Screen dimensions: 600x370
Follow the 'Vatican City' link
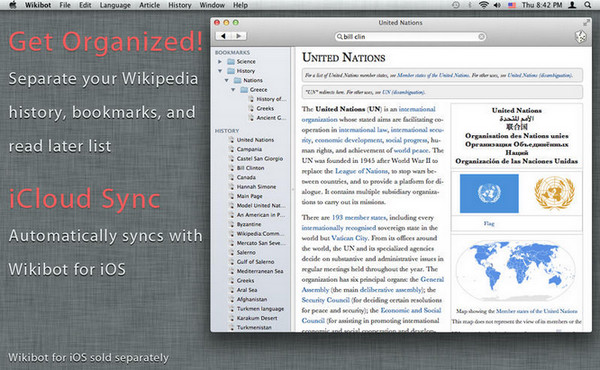coord(349,238)
